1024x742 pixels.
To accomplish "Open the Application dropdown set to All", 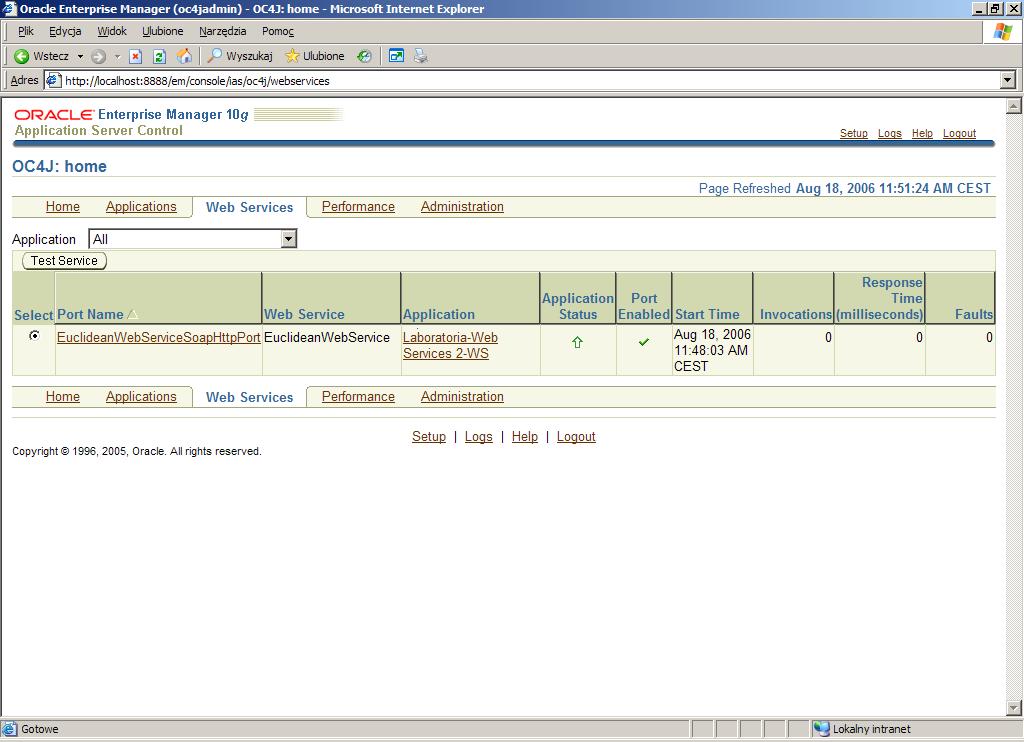I will [193, 239].
